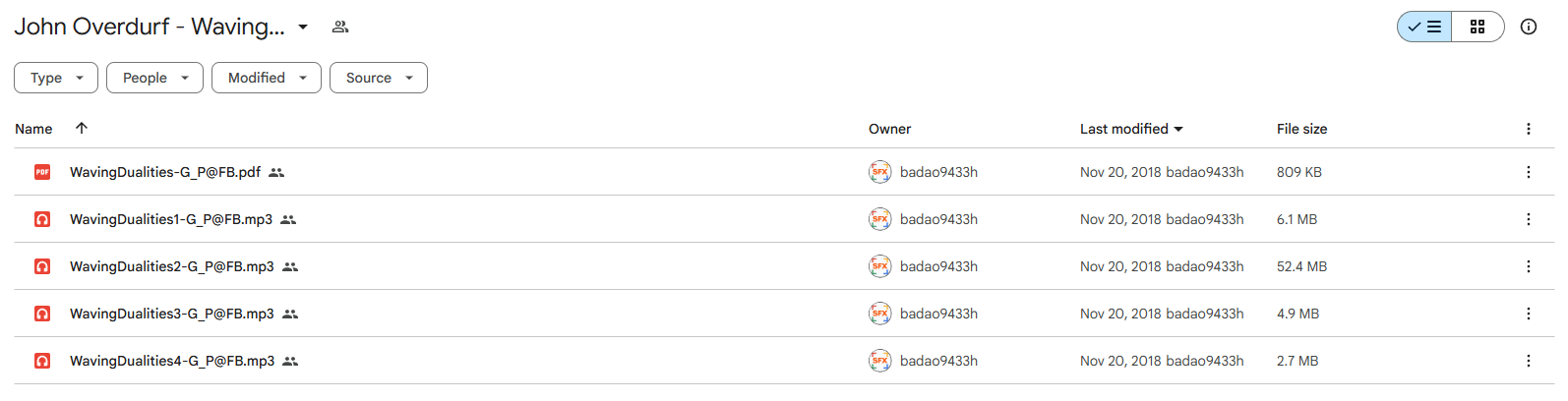Switch to list layout view
This screenshot has width=1568, height=401.
pos(1424,27)
